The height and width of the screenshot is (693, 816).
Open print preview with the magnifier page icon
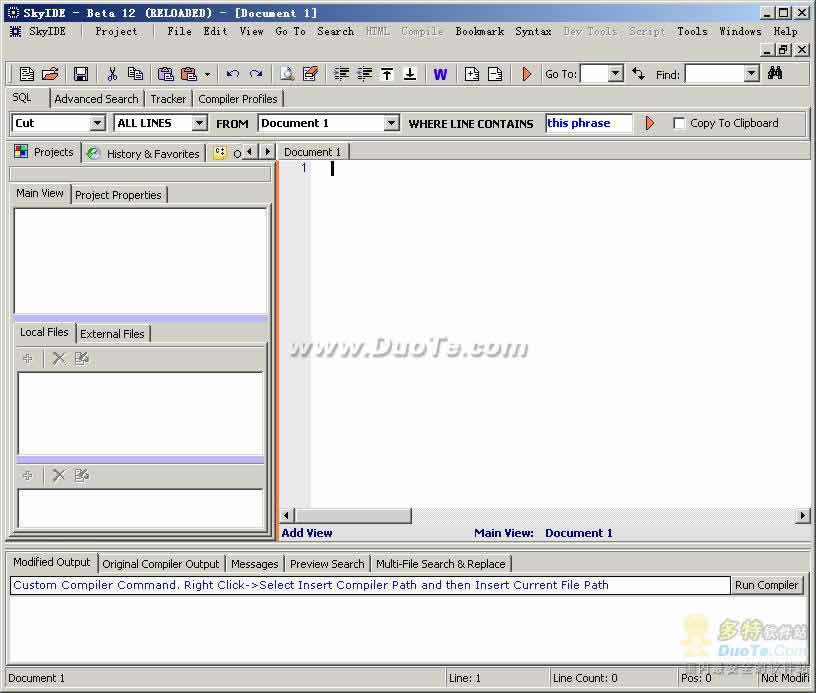tap(287, 74)
